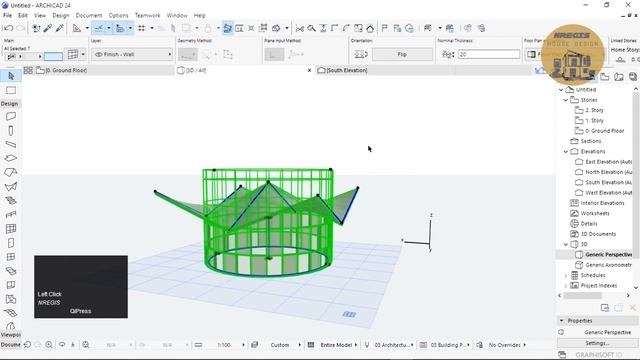Viewport: 640px width, 360px height.
Task: Select the Arrow tool in toolbox
Action: coord(11,76)
